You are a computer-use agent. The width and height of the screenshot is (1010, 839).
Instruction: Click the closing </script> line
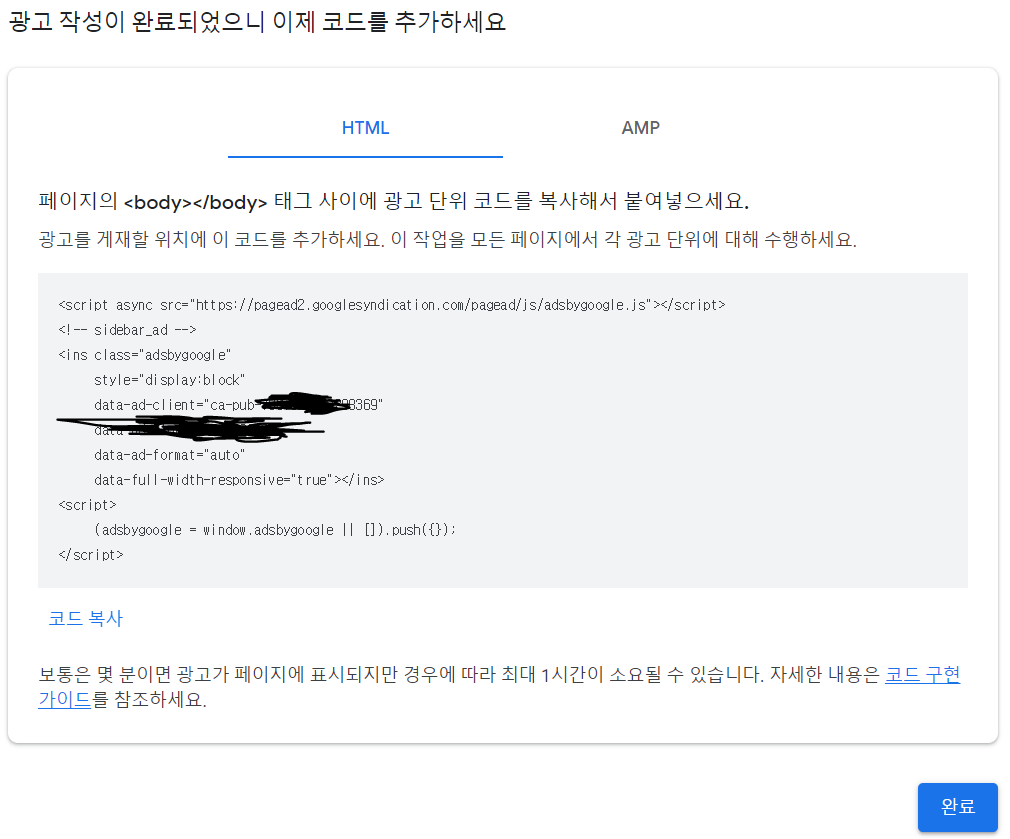[91, 555]
